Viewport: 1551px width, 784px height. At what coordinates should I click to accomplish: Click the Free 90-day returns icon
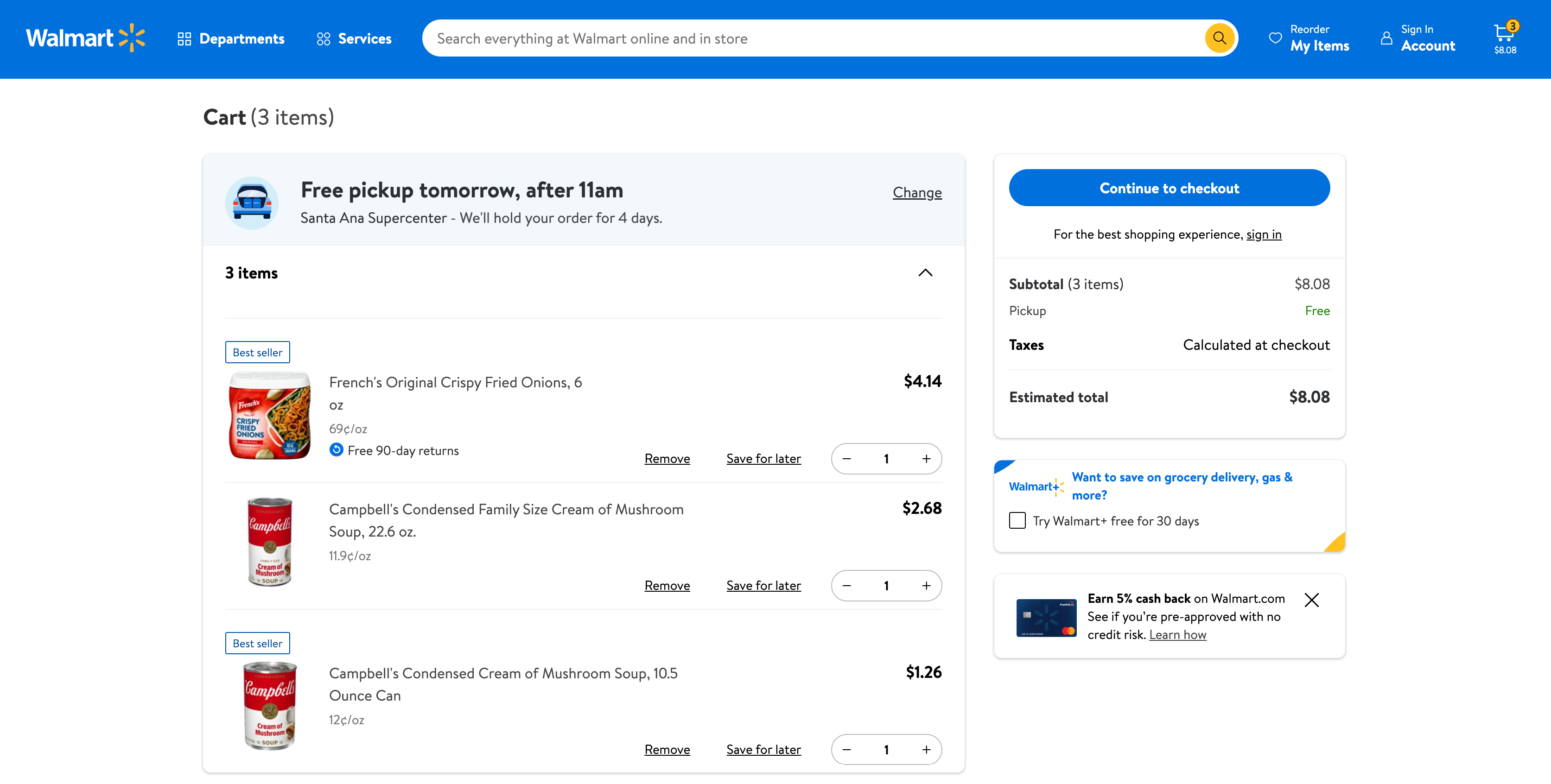(337, 450)
